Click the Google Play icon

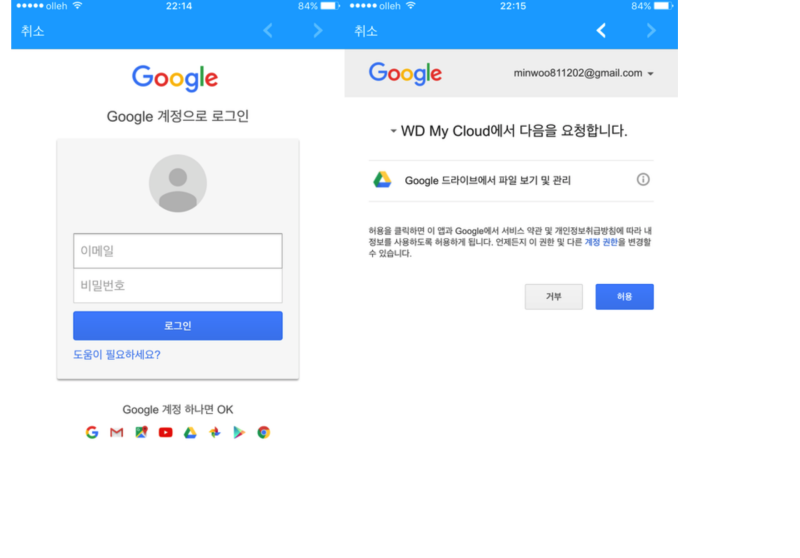[x=239, y=433]
